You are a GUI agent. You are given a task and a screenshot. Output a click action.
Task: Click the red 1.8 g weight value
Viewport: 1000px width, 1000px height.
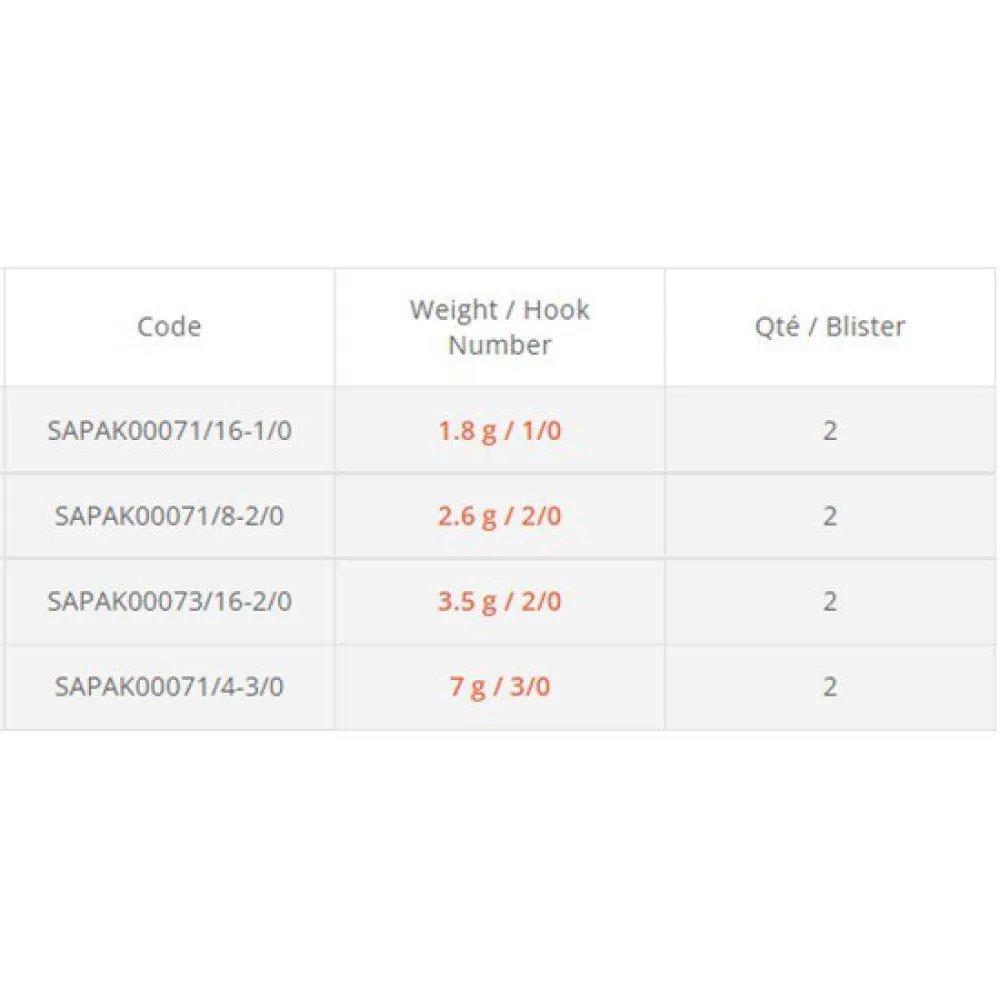pos(463,431)
